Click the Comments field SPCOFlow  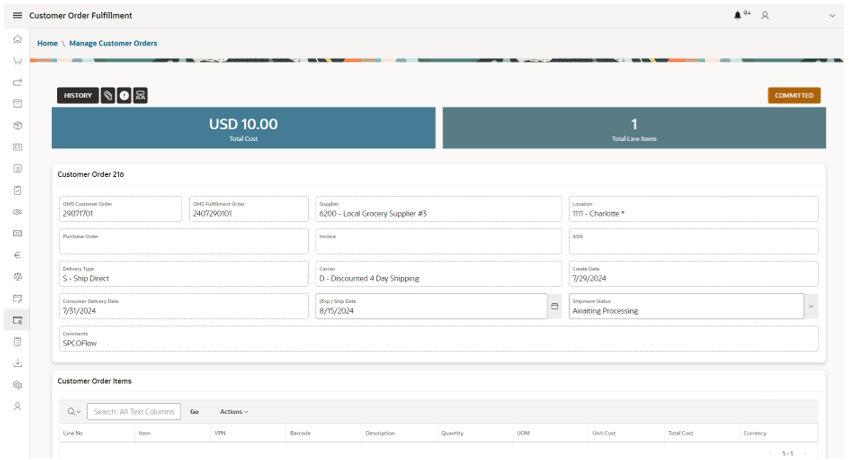pyautogui.click(x=438, y=339)
